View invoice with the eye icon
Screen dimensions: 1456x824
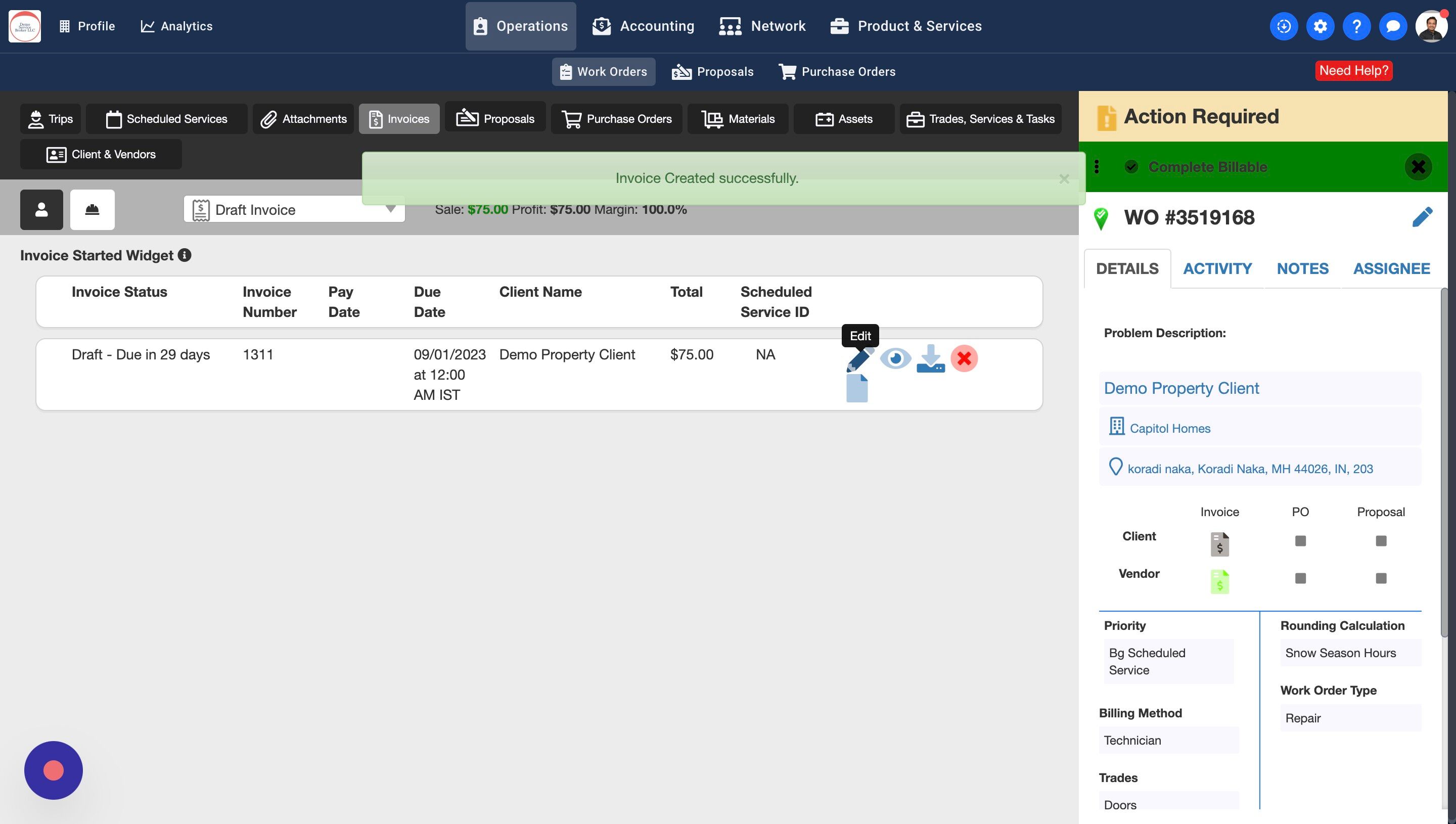click(895, 359)
